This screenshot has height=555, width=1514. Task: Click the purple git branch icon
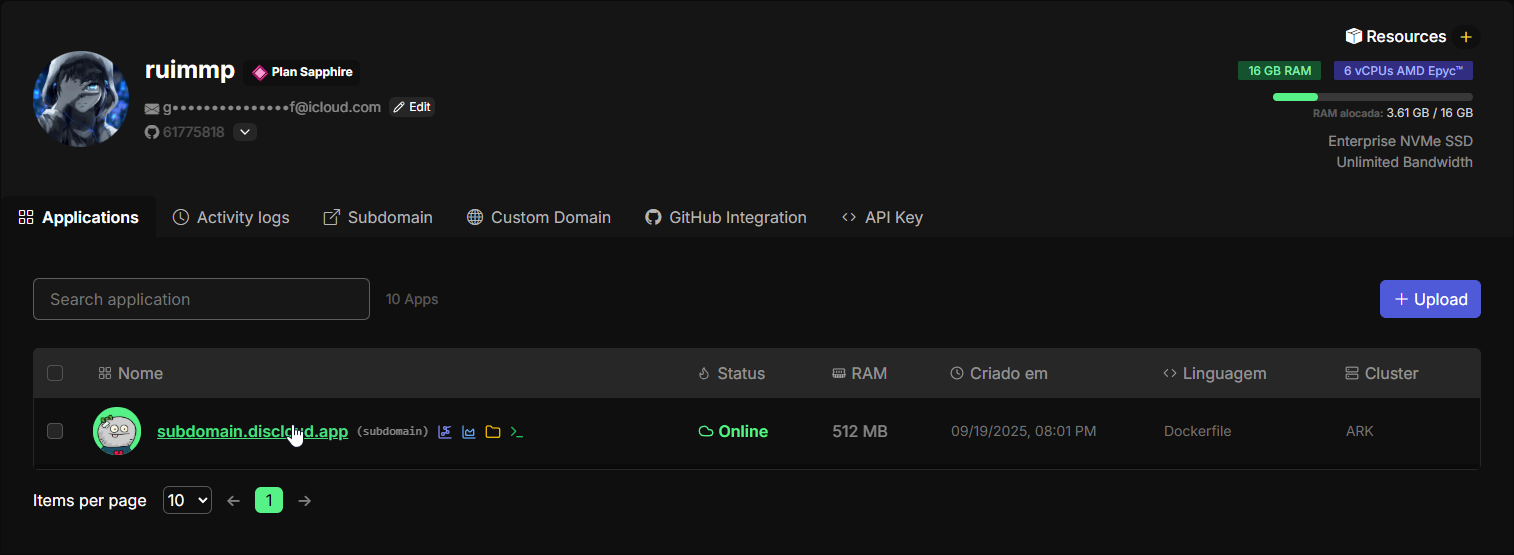click(x=445, y=432)
